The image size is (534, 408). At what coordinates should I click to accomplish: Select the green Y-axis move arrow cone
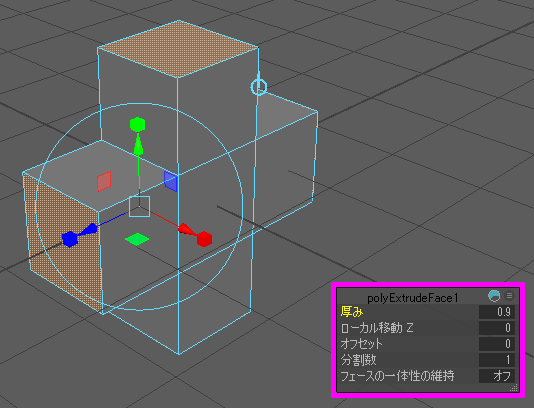pos(138,145)
